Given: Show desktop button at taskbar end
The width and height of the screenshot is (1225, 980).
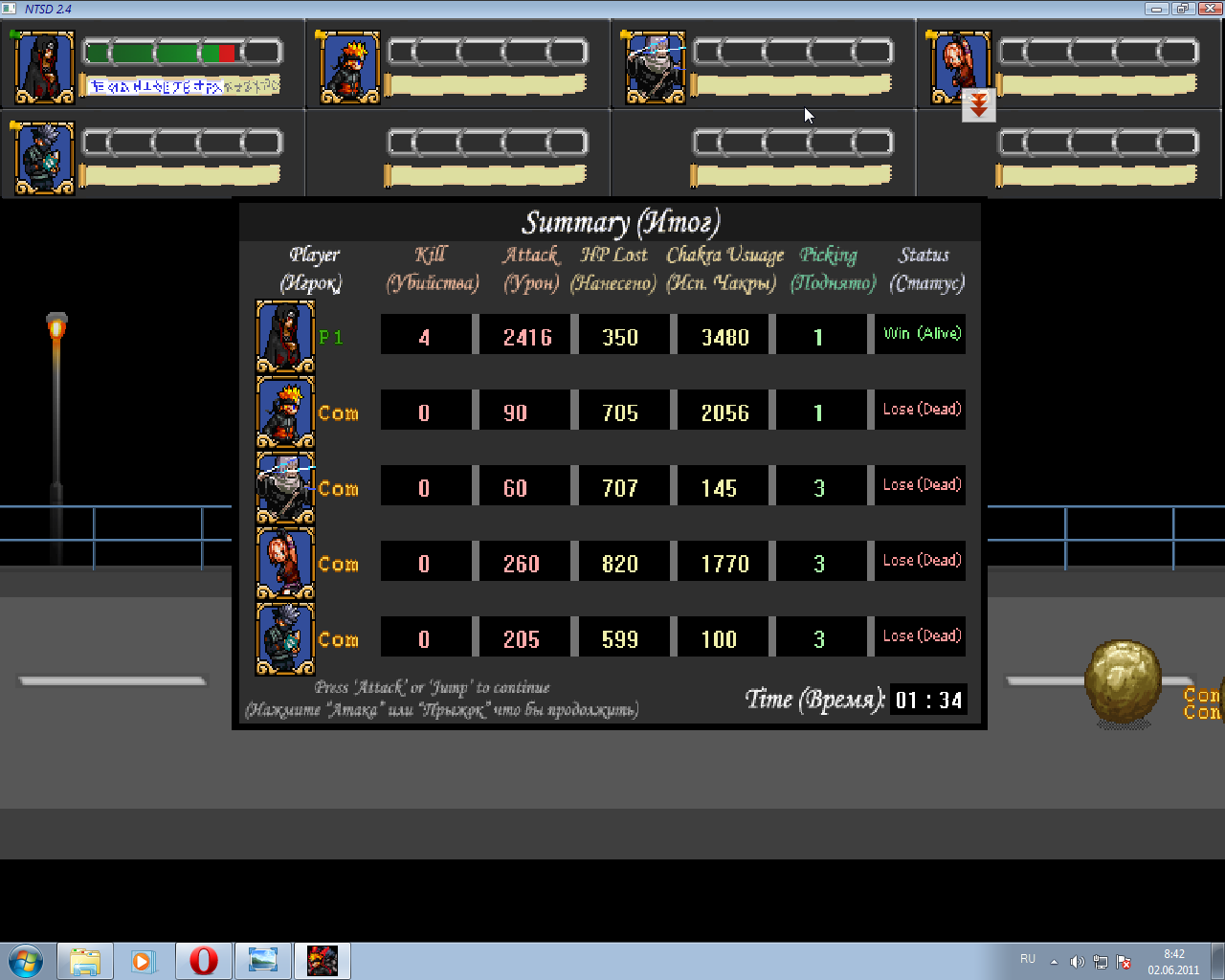Looking at the screenshot, I should pos(1217,961).
